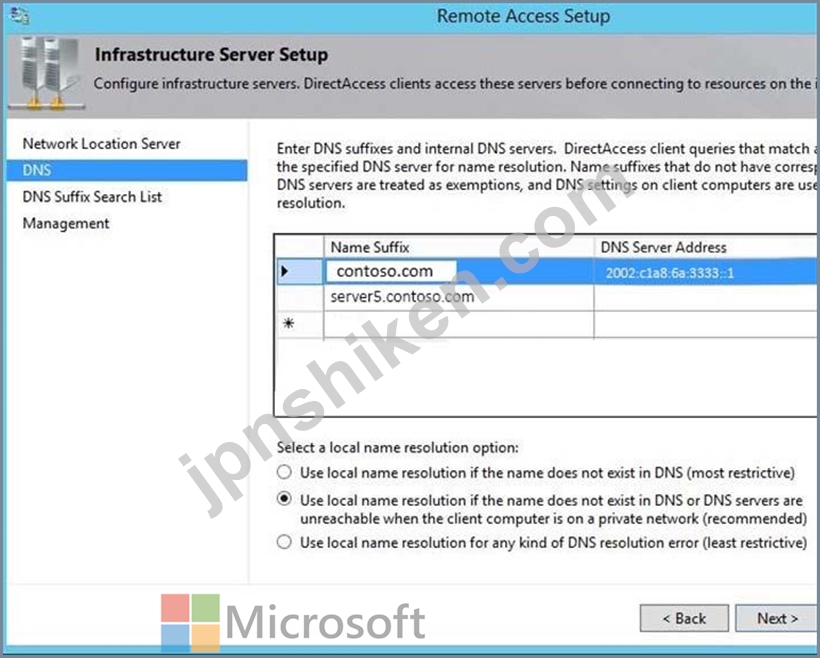Image resolution: width=820 pixels, height=658 pixels.
Task: Click the infrastructure servers header icon
Action: point(48,73)
